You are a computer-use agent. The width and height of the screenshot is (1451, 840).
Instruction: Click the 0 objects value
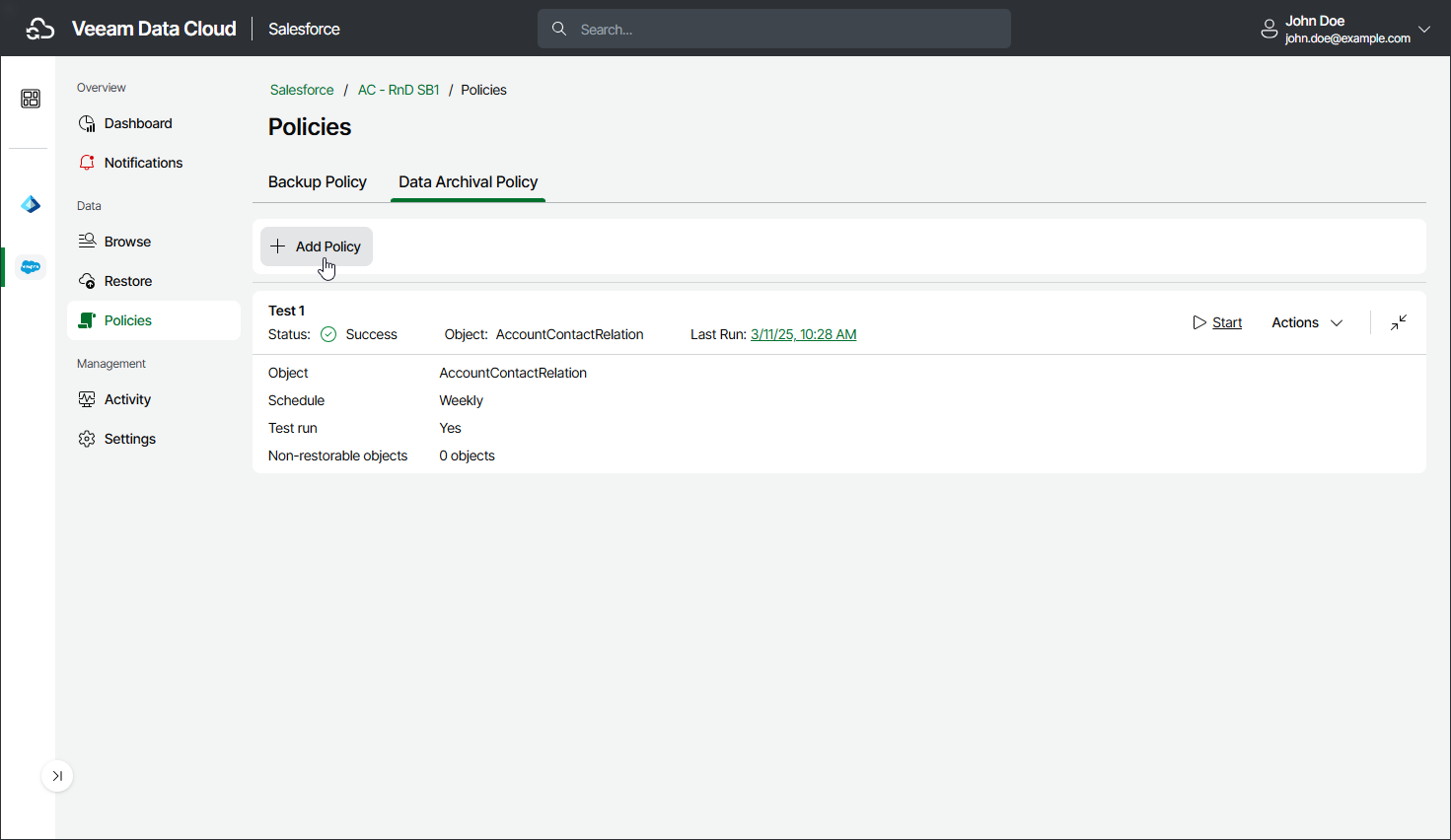coord(467,455)
